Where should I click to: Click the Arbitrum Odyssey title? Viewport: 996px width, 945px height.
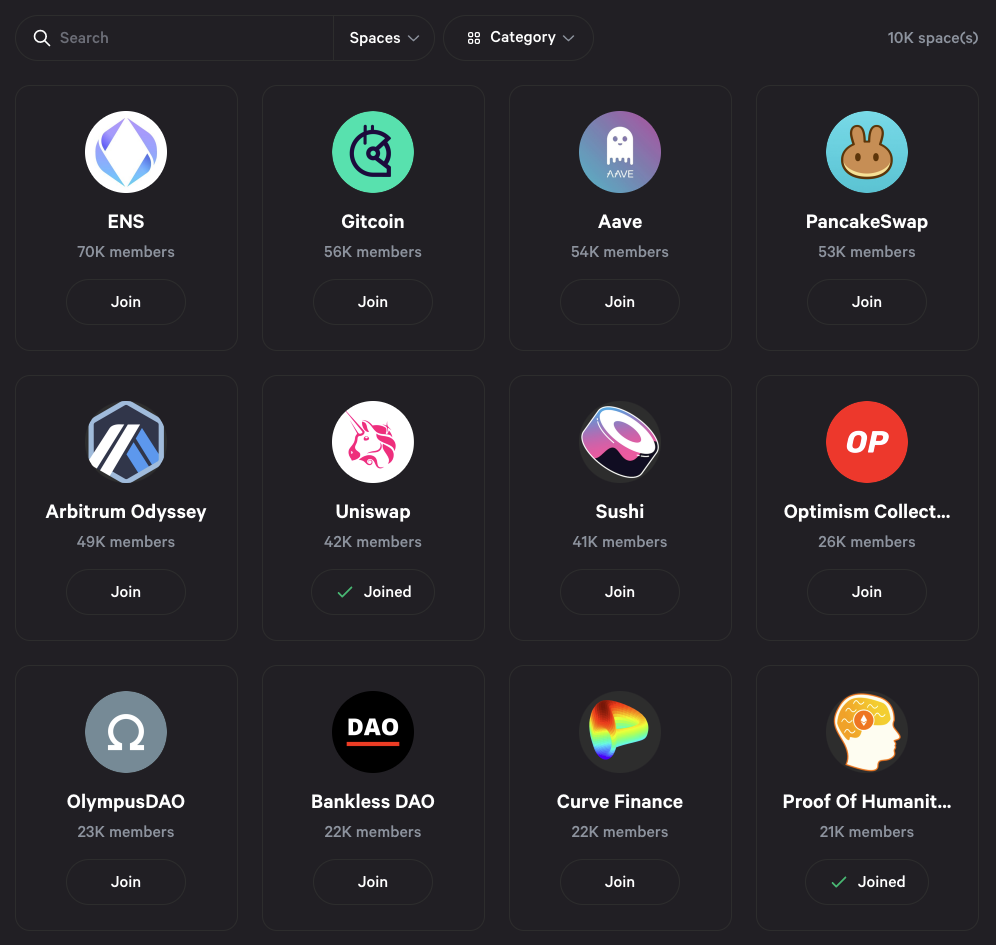[x=126, y=512]
